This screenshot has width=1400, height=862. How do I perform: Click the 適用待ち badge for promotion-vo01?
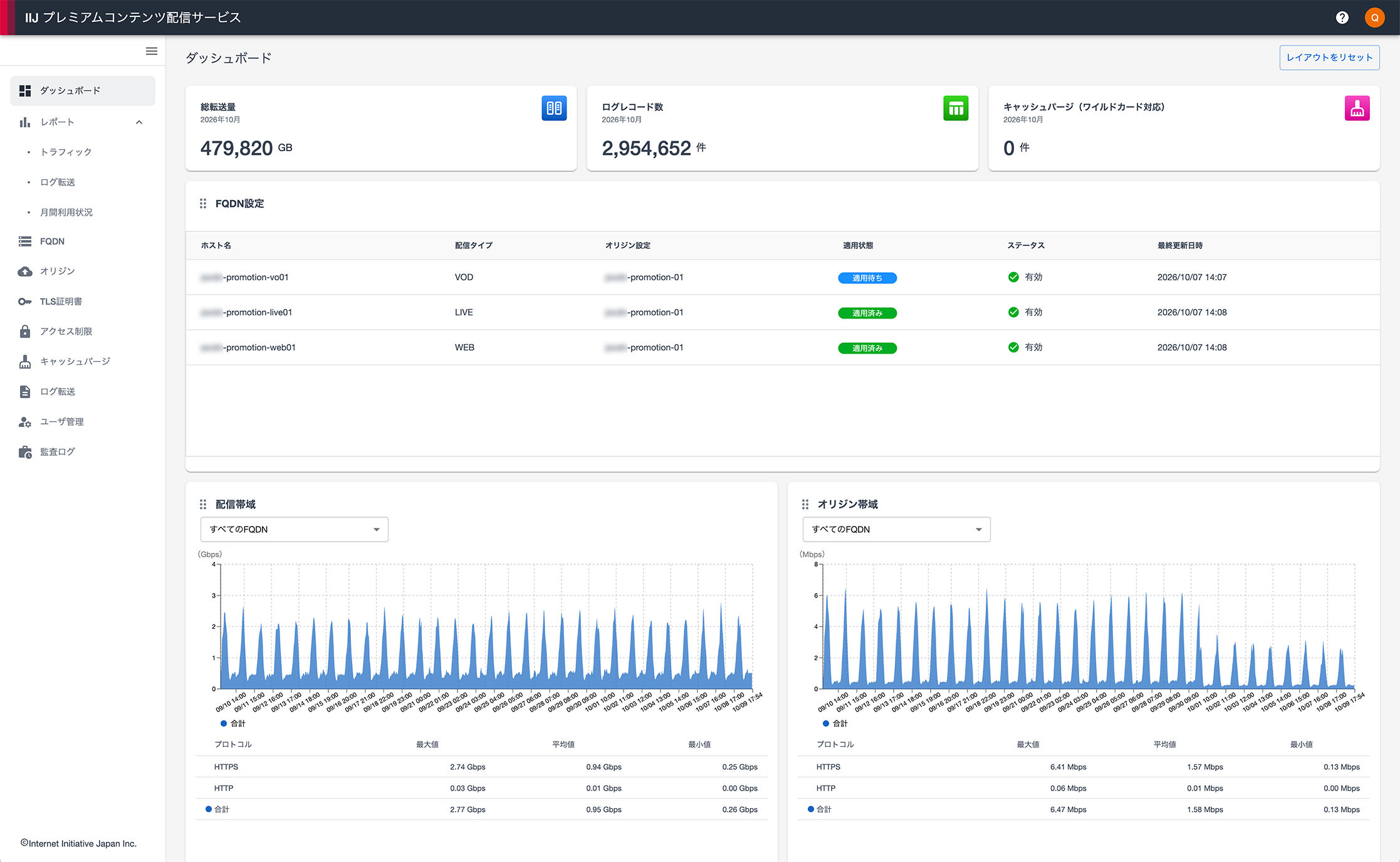(x=867, y=278)
